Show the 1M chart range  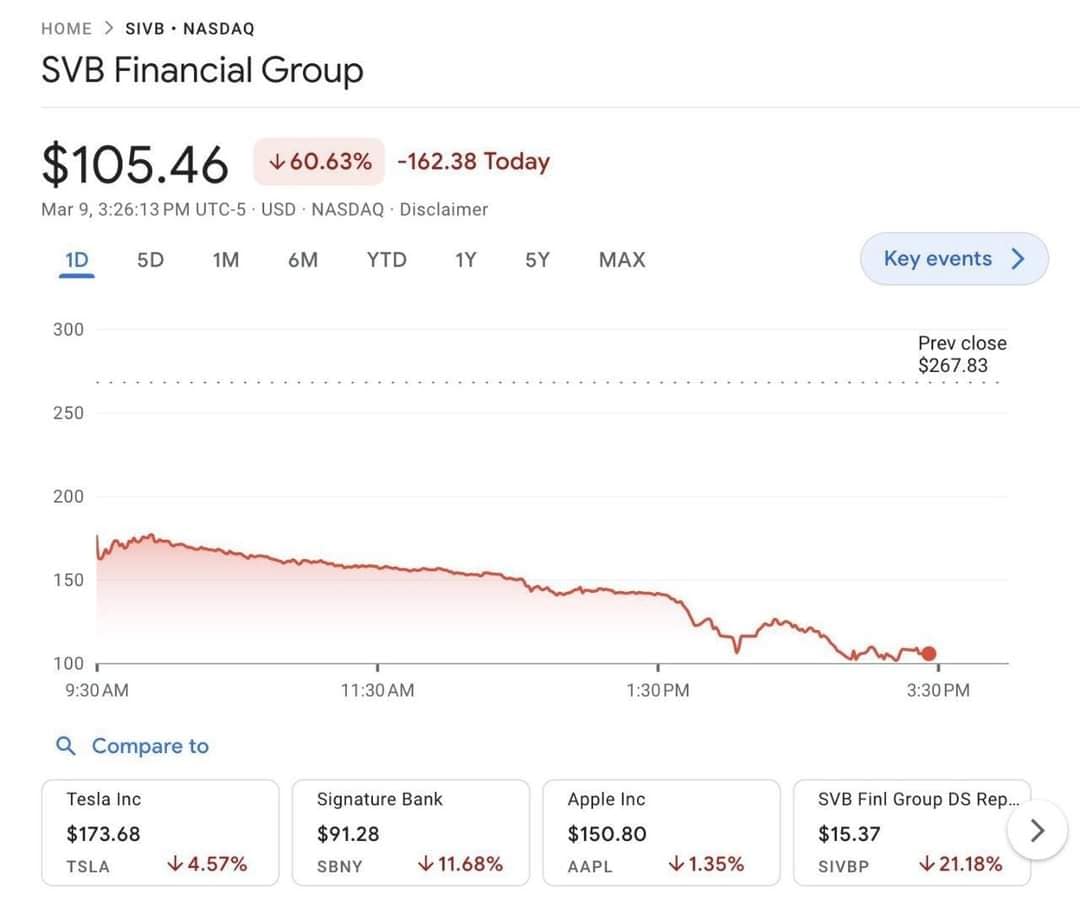pos(226,260)
